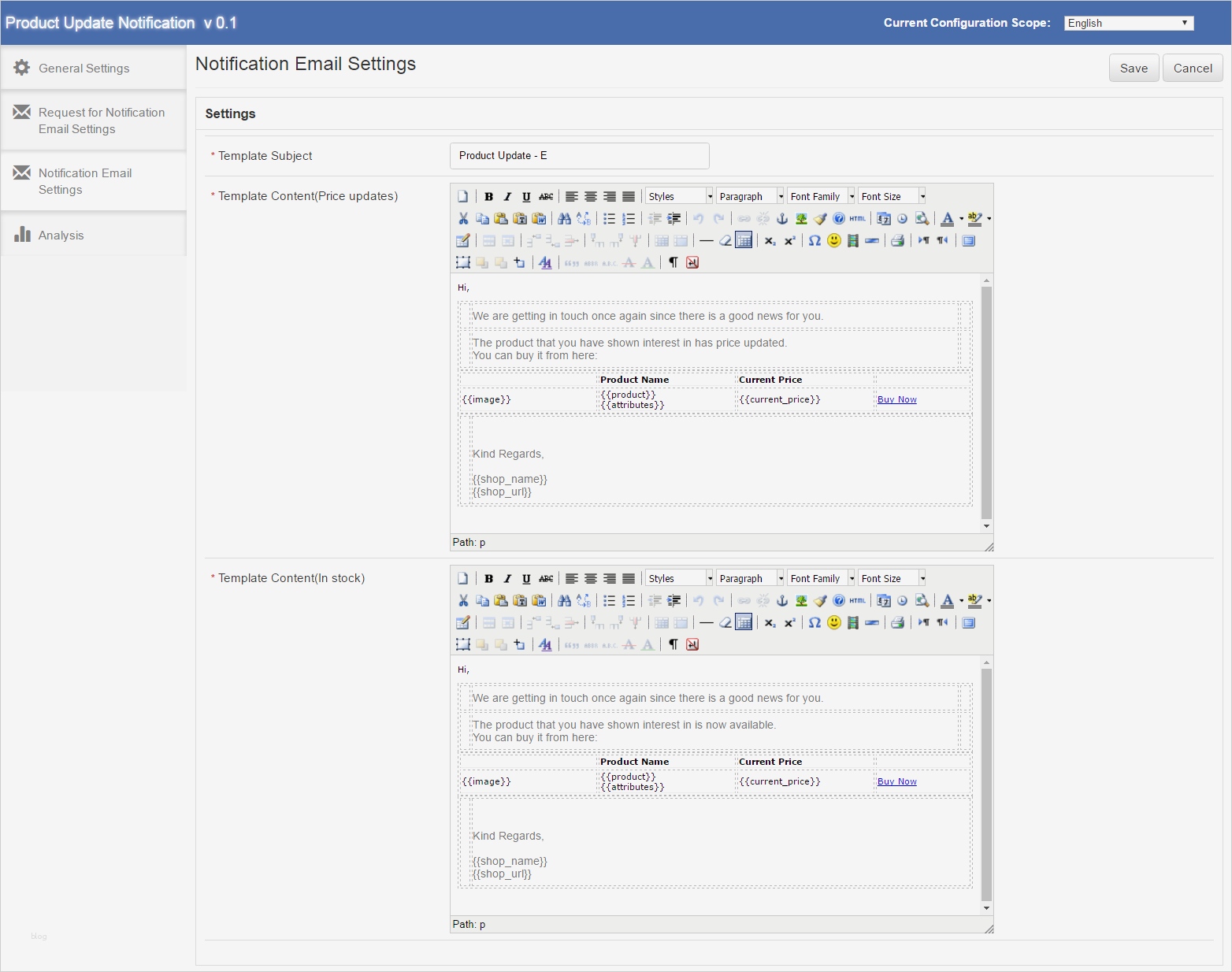This screenshot has width=1232, height=972.
Task: Insert an emoticon in the Price updates editor
Action: pyautogui.click(x=834, y=241)
